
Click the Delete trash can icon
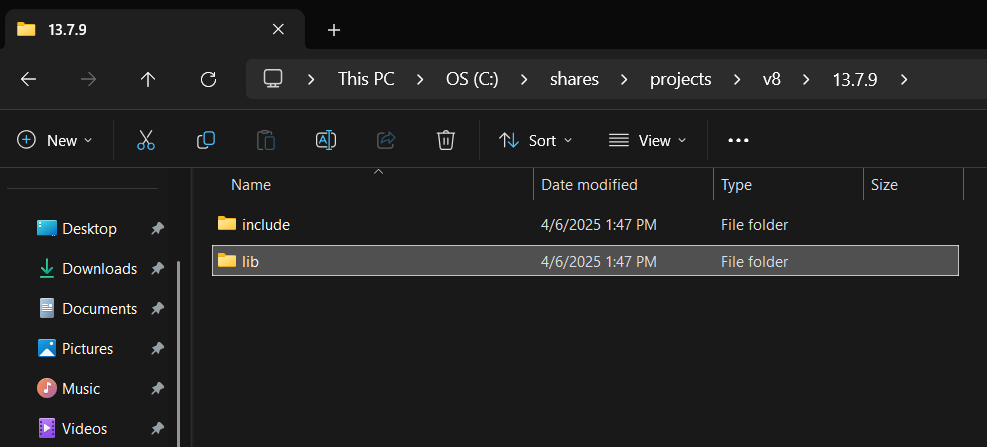tap(446, 140)
